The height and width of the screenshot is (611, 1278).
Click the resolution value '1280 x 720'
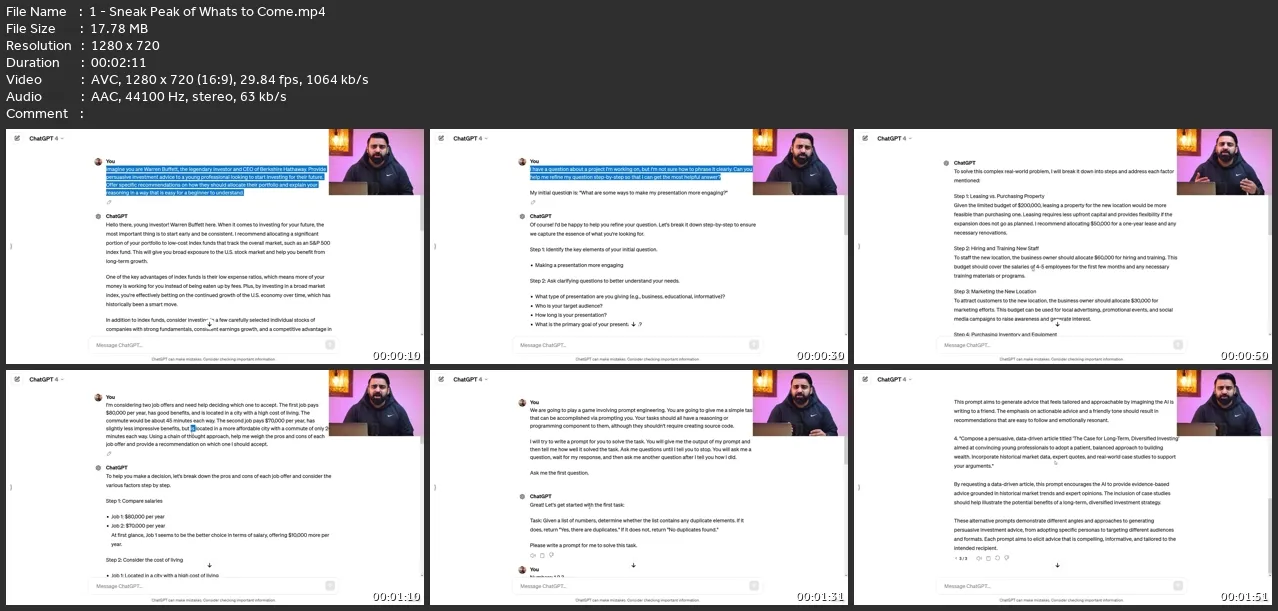[x=125, y=46]
